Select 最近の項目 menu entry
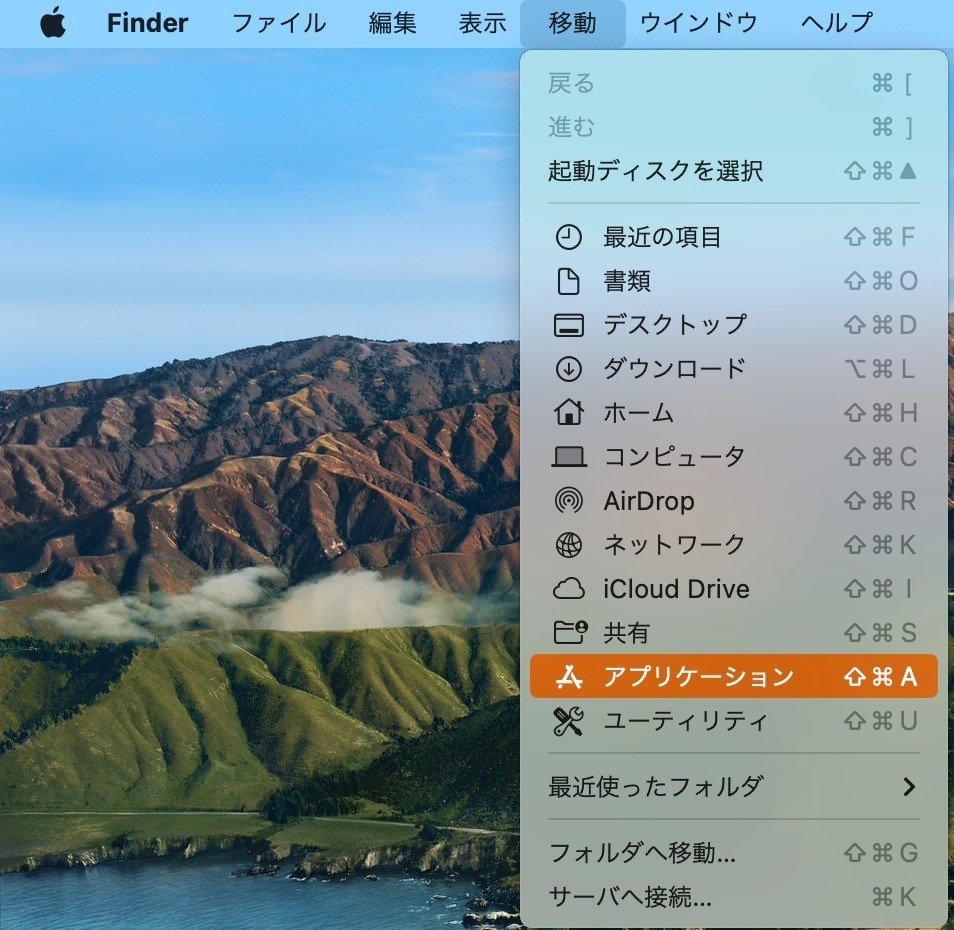The image size is (954, 930). 733,237
